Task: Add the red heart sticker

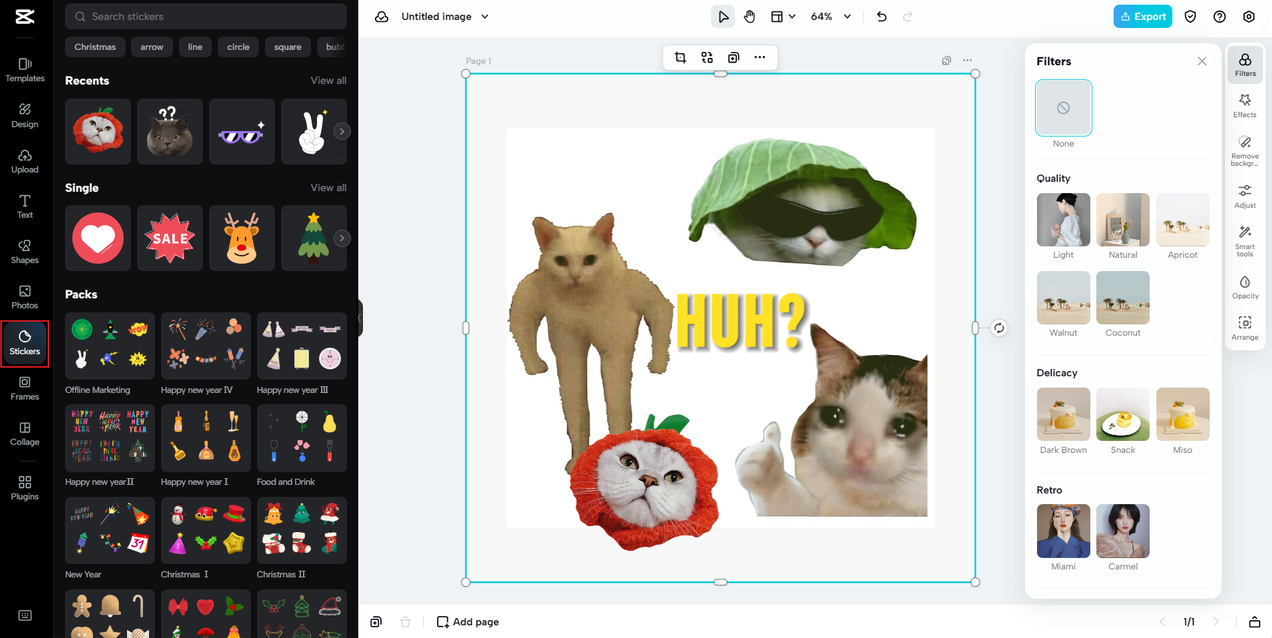Action: click(x=98, y=238)
